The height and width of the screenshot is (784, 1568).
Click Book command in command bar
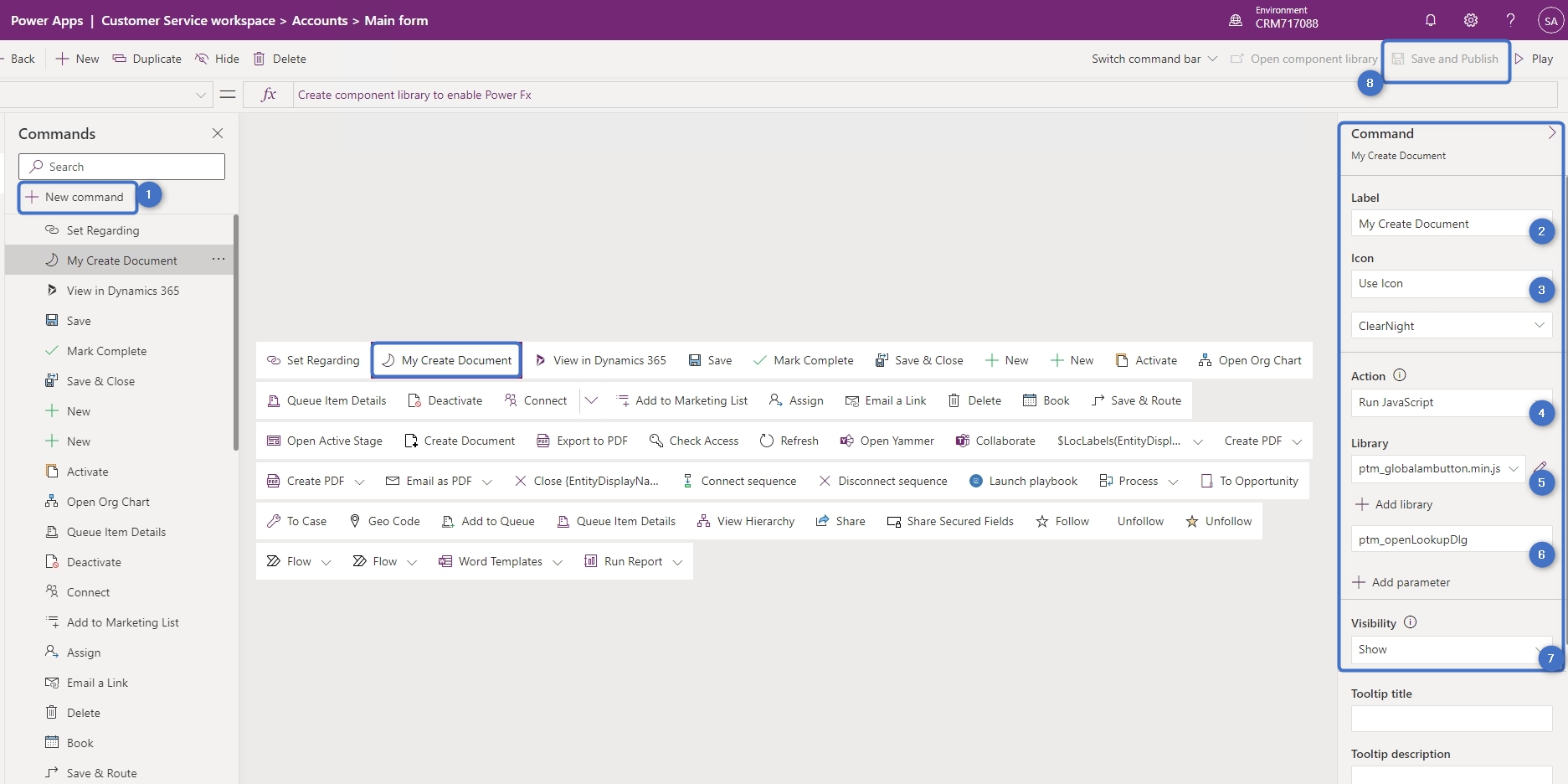[1046, 400]
